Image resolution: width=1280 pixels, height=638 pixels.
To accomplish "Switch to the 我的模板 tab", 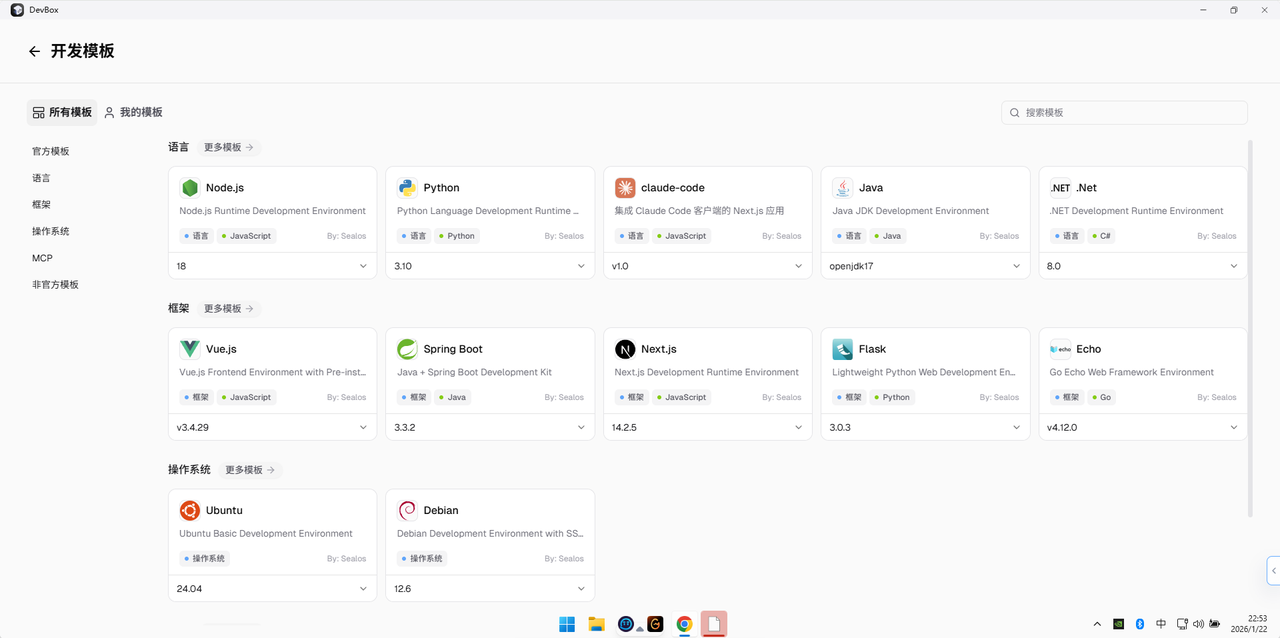I will [x=133, y=112].
